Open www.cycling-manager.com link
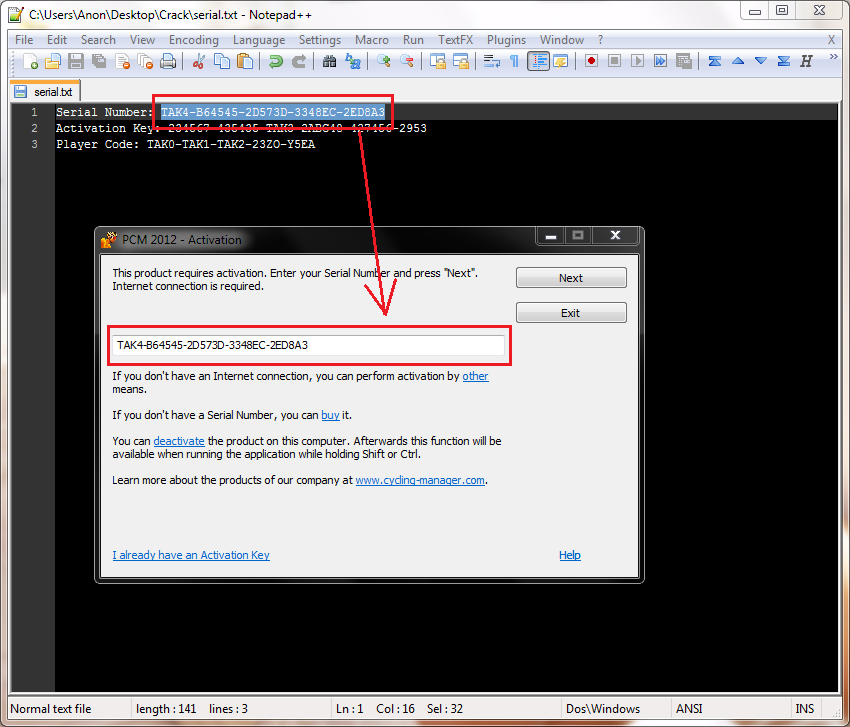The height and width of the screenshot is (727, 850). click(x=420, y=480)
